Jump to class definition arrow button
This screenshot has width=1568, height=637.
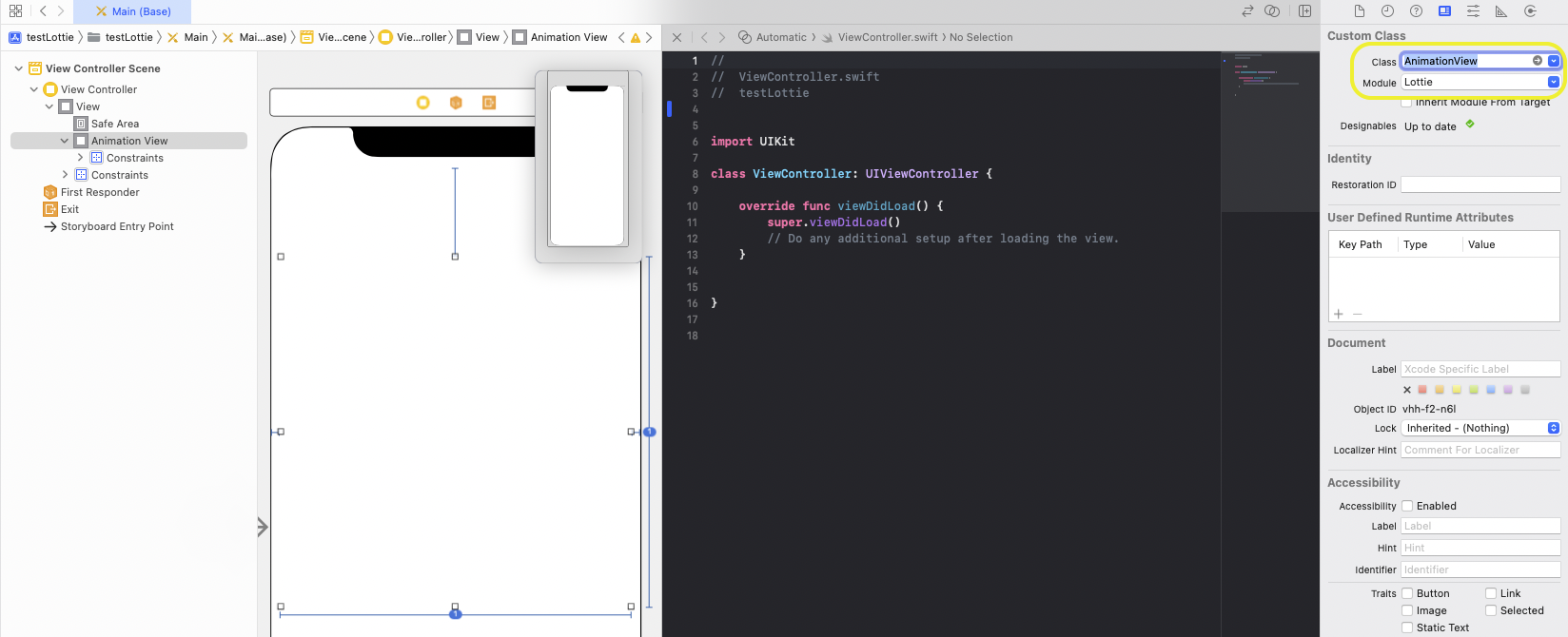click(1537, 61)
